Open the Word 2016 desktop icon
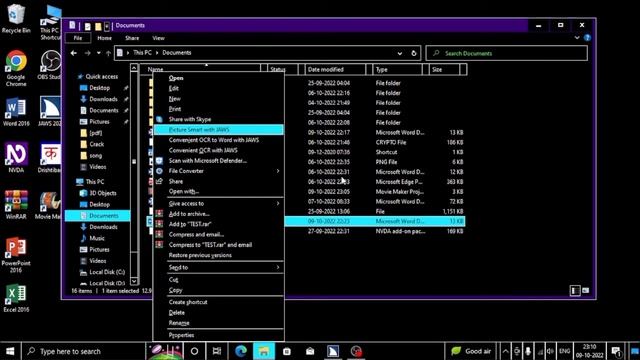 tap(16, 111)
